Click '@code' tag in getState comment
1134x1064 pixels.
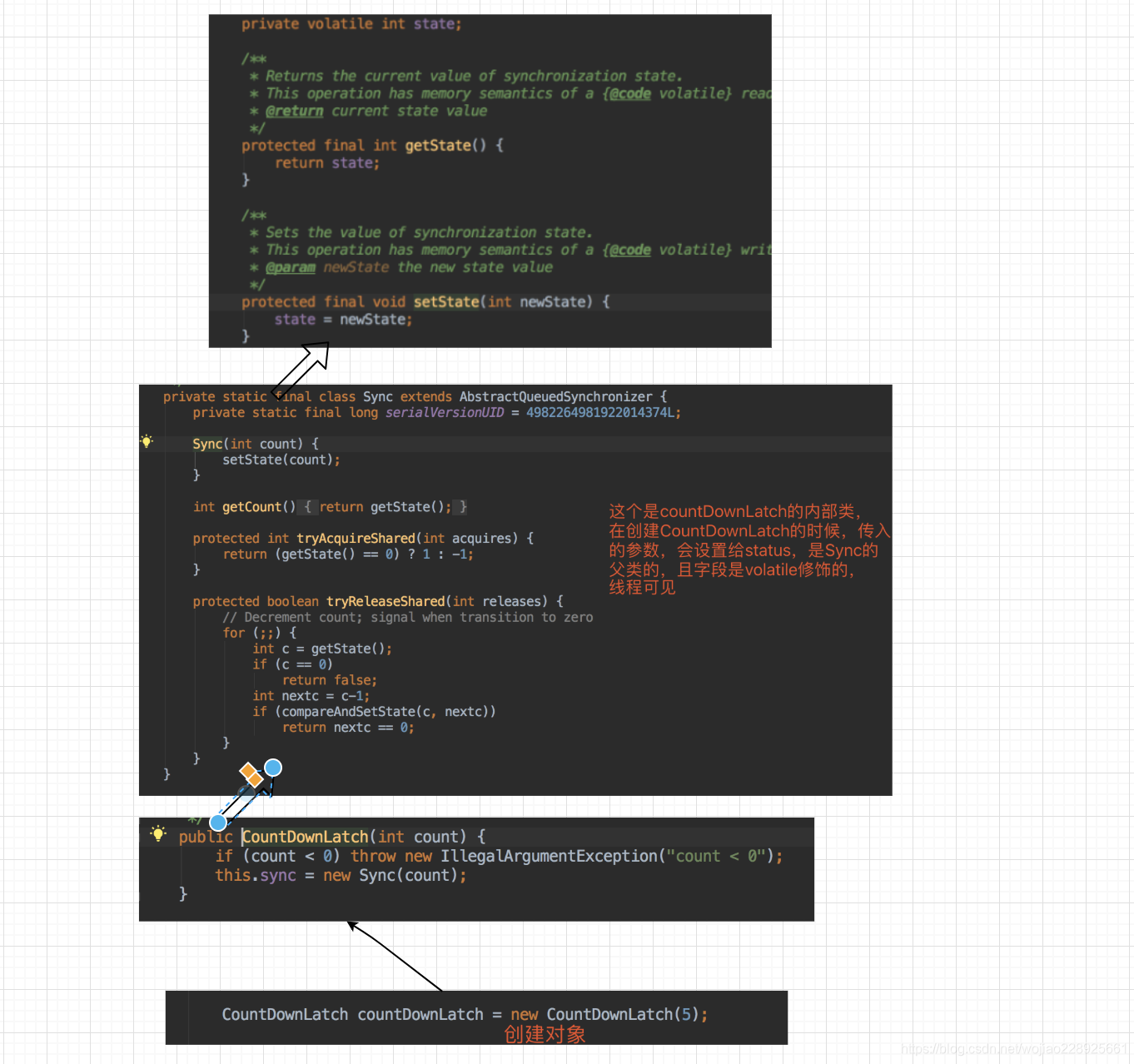630,93
